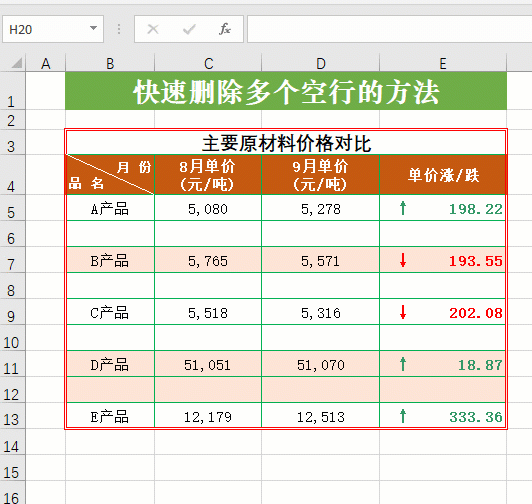Select the cell with 51,051
Image resolution: width=532 pixels, height=504 pixels.
tap(208, 364)
